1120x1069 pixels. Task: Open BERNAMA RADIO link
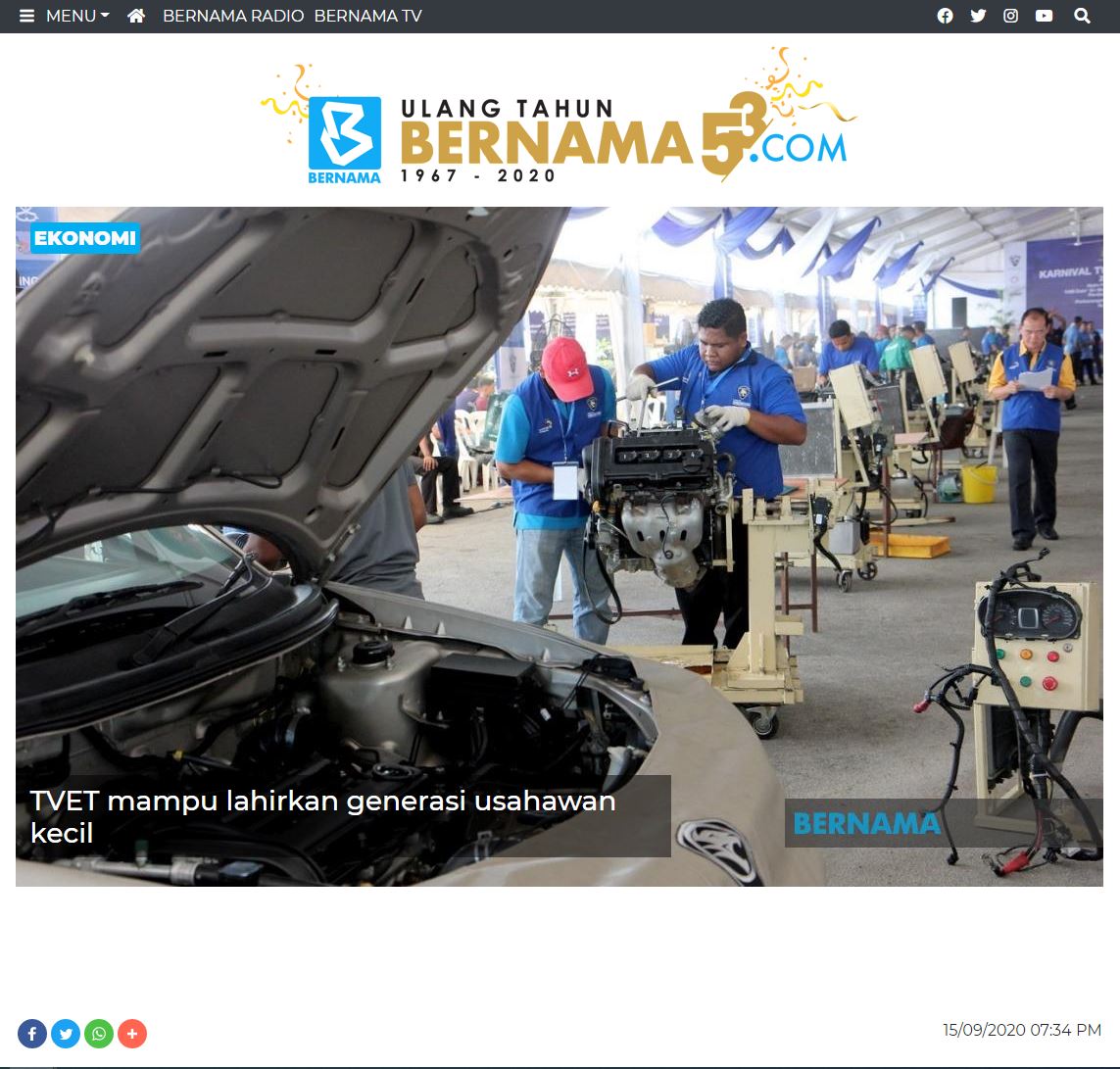point(233,16)
